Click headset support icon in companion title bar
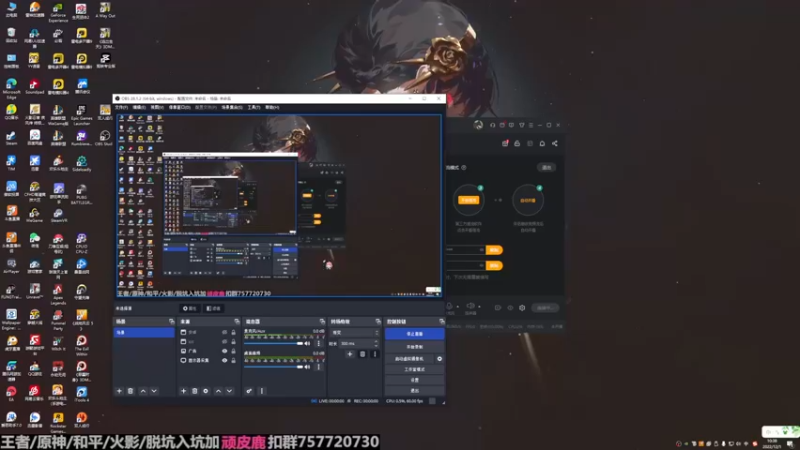 (x=492, y=125)
